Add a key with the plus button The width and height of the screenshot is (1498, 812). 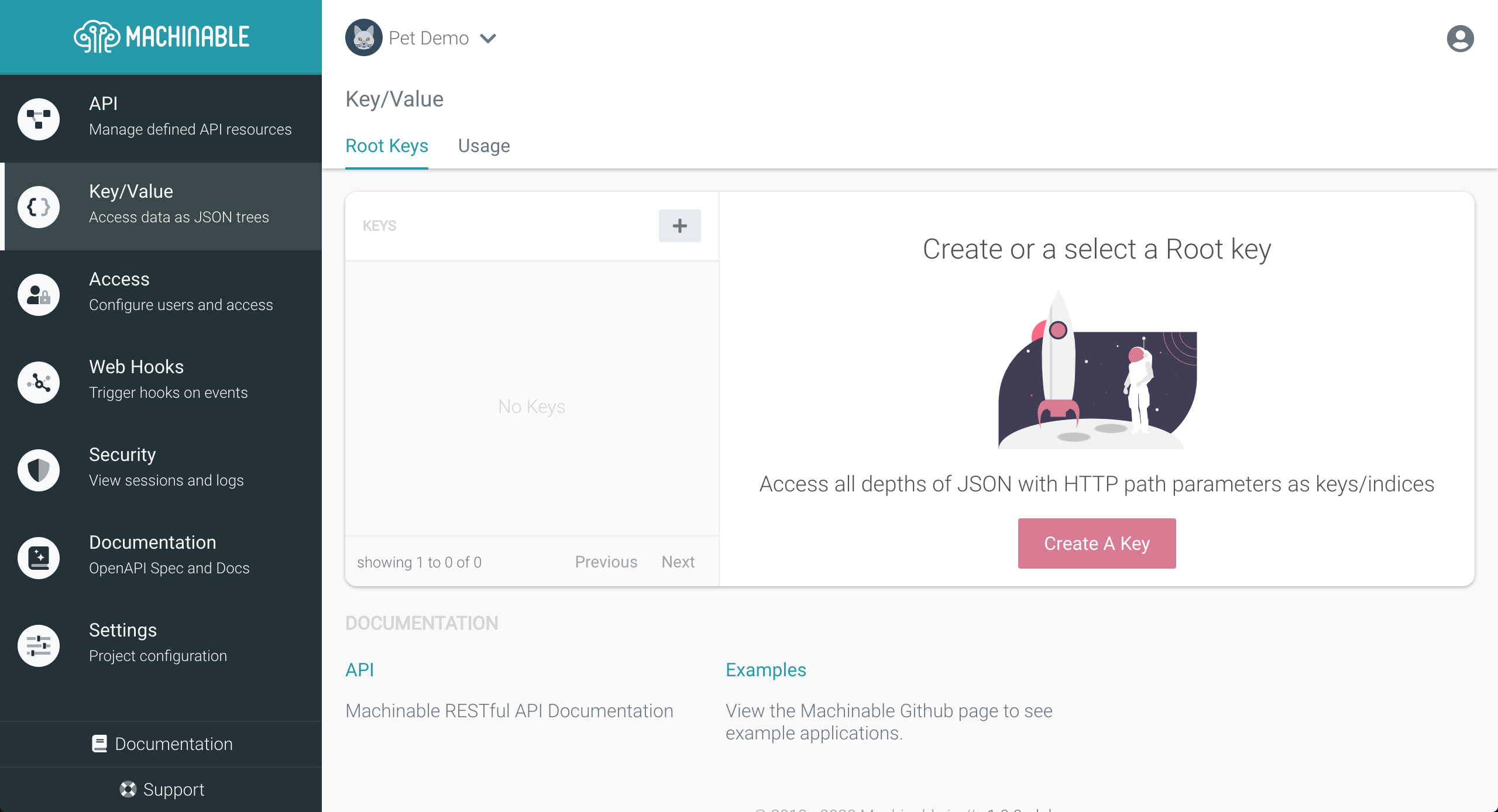[680, 226]
